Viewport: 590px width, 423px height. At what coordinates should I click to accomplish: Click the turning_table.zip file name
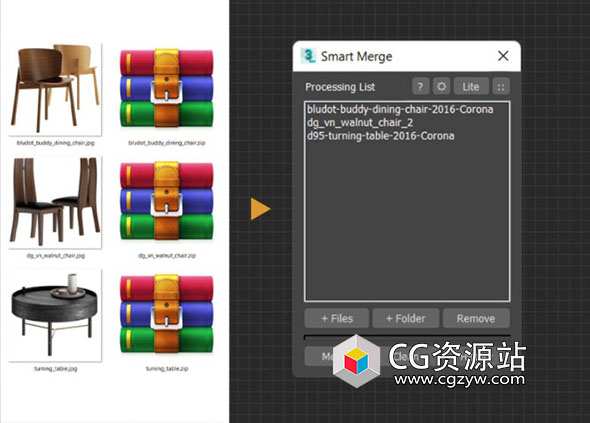click(x=167, y=369)
